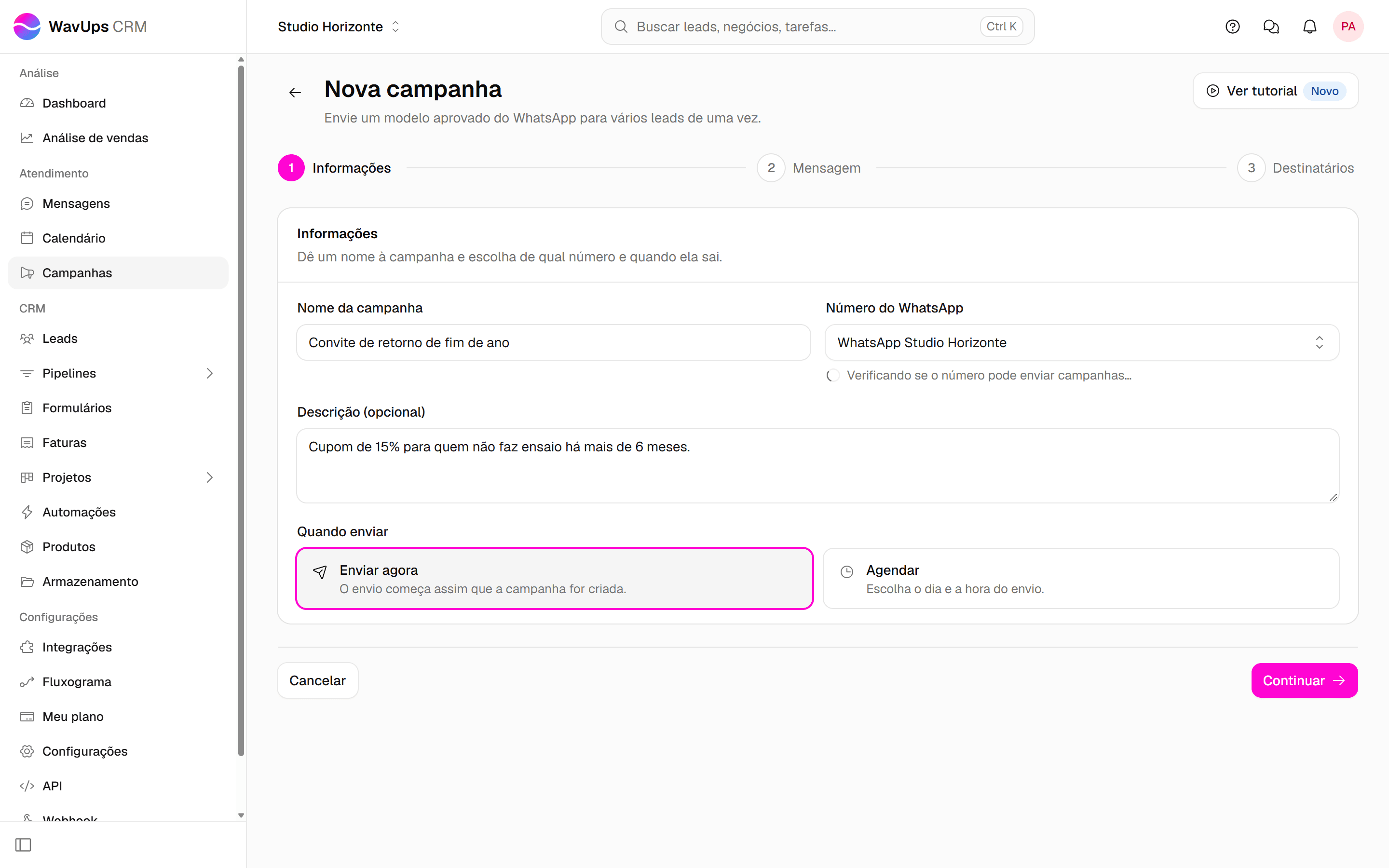Open Produtos
Image resolution: width=1389 pixels, height=868 pixels.
point(118,547)
